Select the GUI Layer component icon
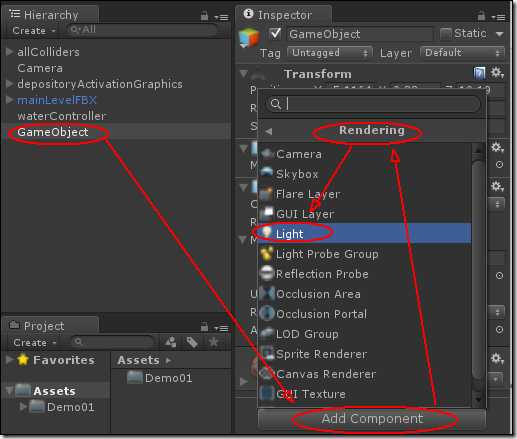The image size is (517, 439). coord(267,213)
